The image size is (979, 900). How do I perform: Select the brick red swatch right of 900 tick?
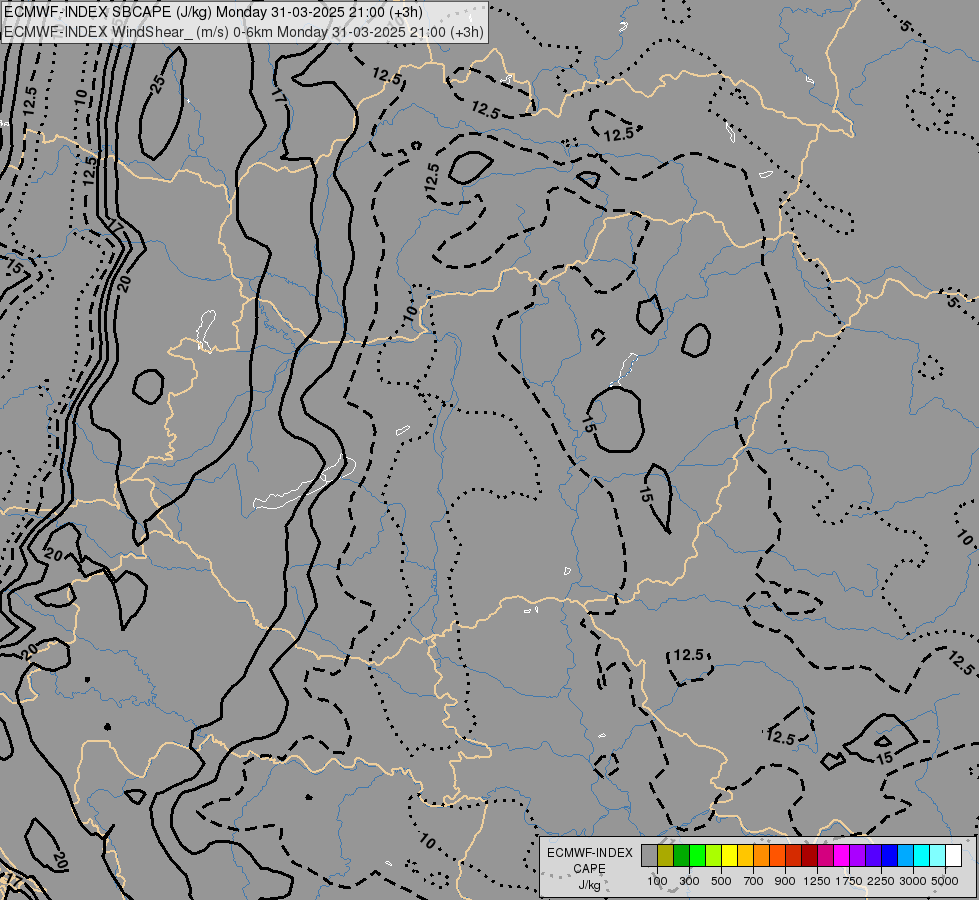pyautogui.click(x=794, y=856)
